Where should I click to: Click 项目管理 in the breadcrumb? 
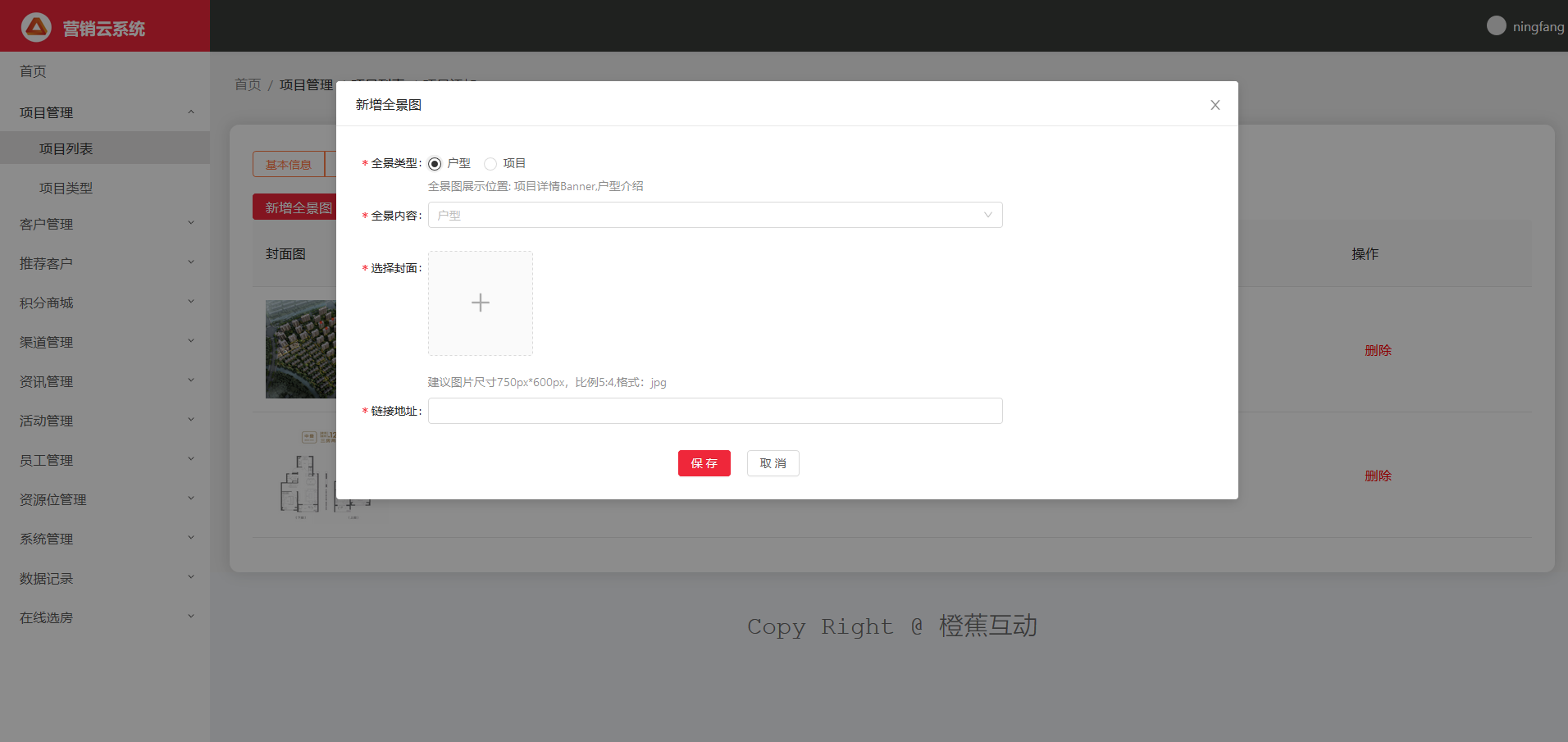point(306,84)
